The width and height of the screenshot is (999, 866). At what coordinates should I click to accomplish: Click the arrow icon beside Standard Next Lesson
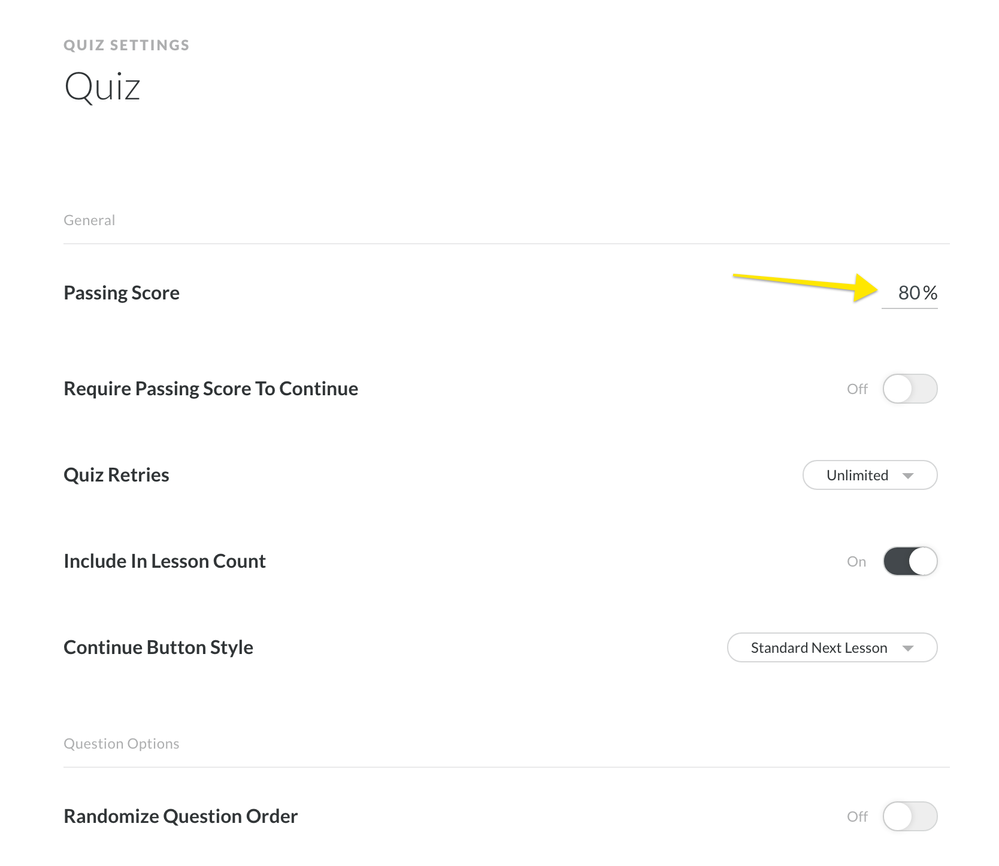(x=908, y=648)
